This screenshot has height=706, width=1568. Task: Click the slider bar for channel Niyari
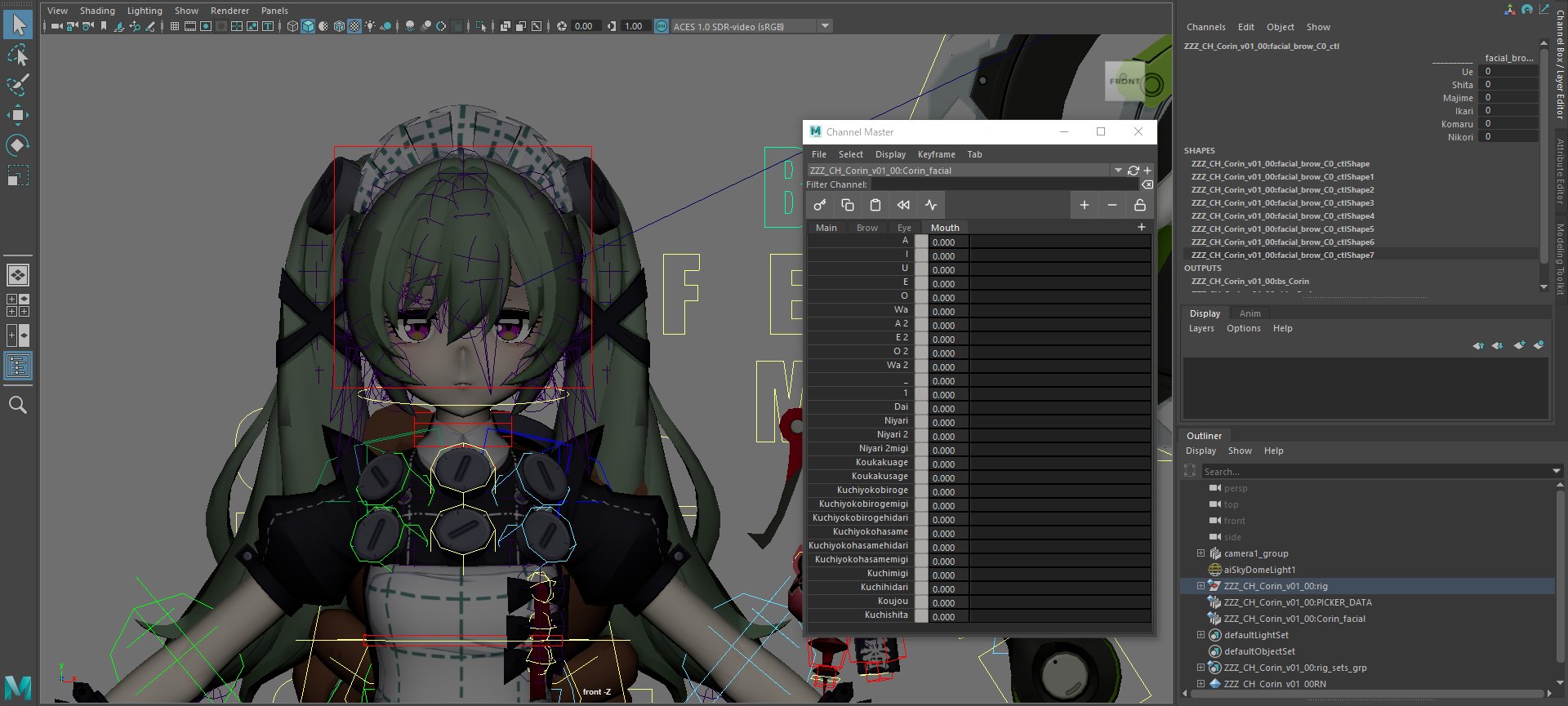1060,422
